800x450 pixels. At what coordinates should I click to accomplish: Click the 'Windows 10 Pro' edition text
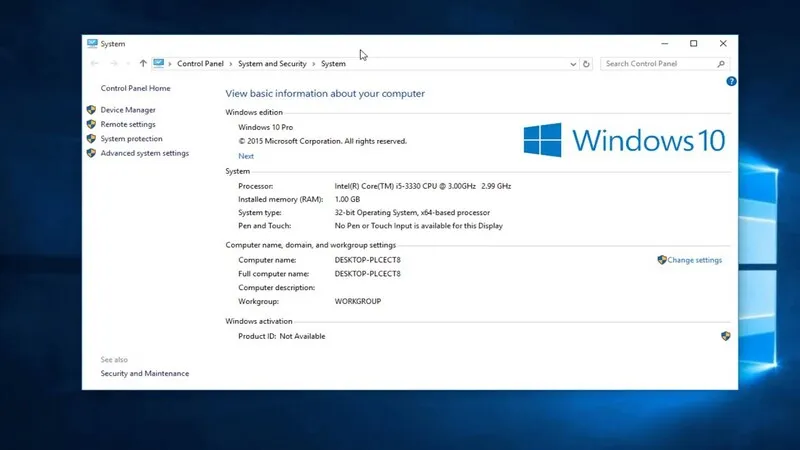click(x=265, y=127)
